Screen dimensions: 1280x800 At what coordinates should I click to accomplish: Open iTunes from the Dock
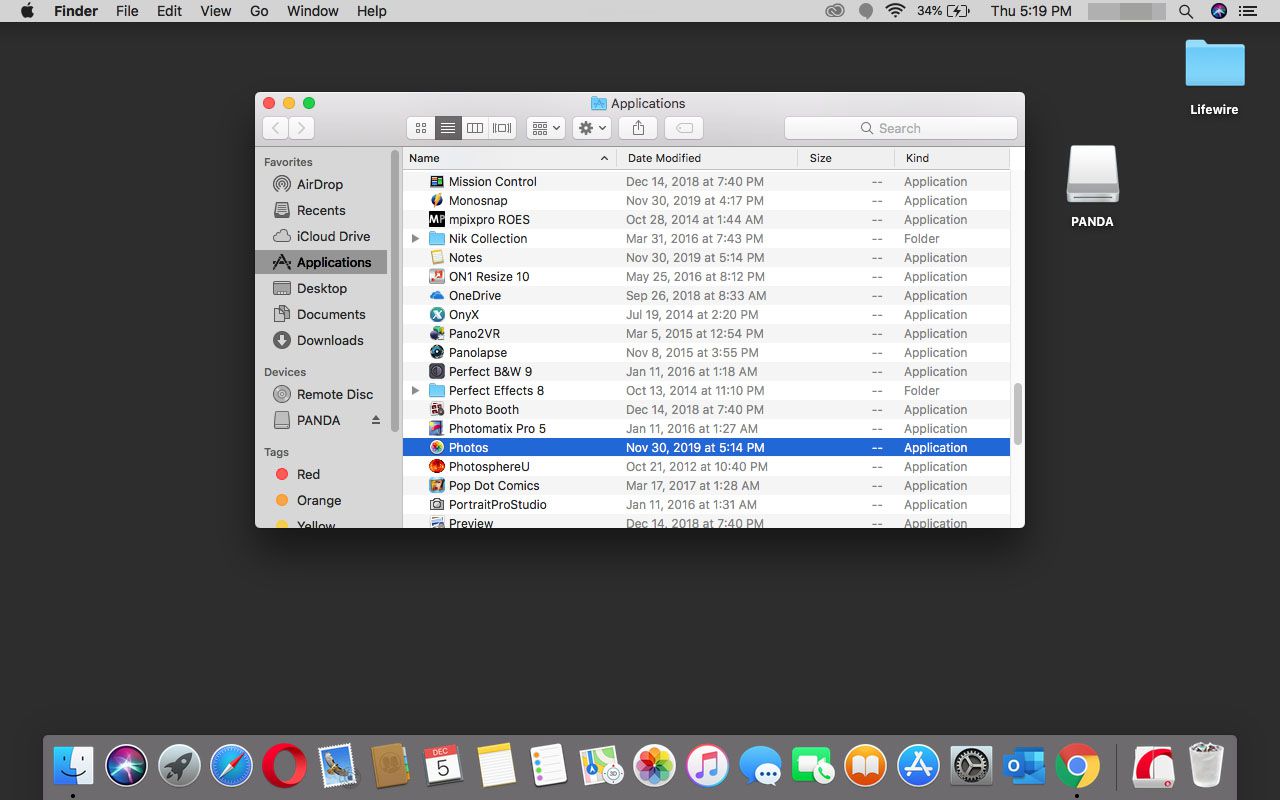tap(707, 766)
